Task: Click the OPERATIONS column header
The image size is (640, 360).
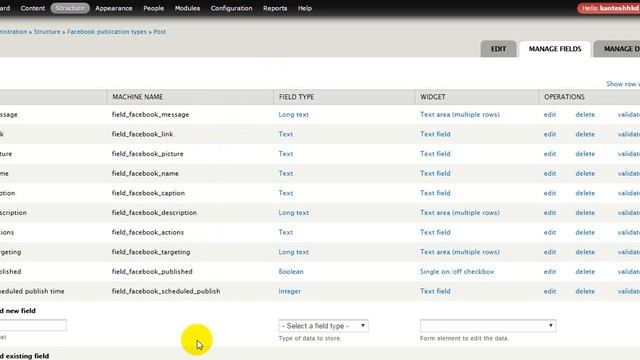Action: point(564,97)
